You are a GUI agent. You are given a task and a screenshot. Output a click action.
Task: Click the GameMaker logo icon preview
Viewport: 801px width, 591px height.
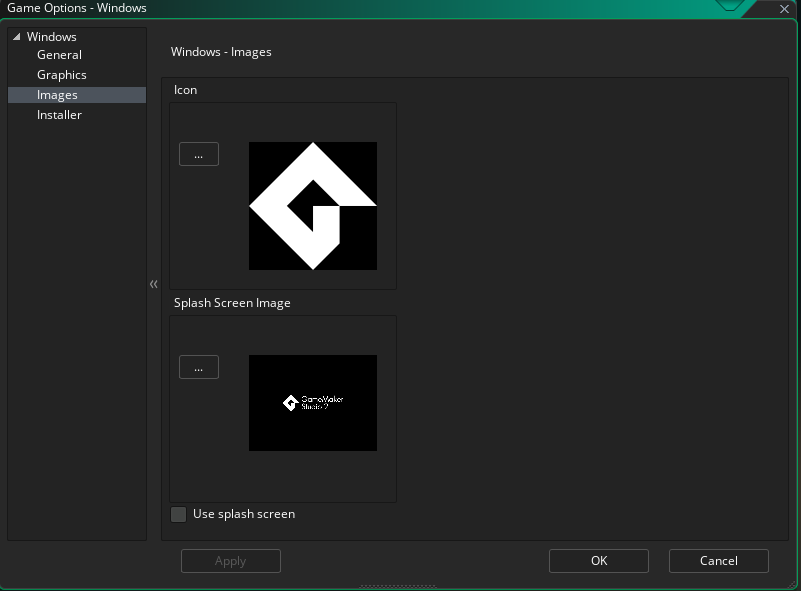click(313, 206)
